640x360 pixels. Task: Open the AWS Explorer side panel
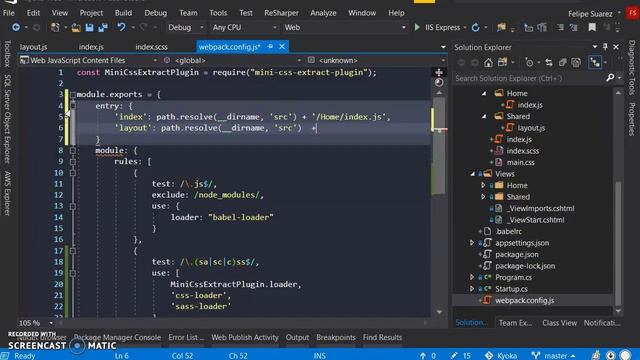tap(7, 193)
